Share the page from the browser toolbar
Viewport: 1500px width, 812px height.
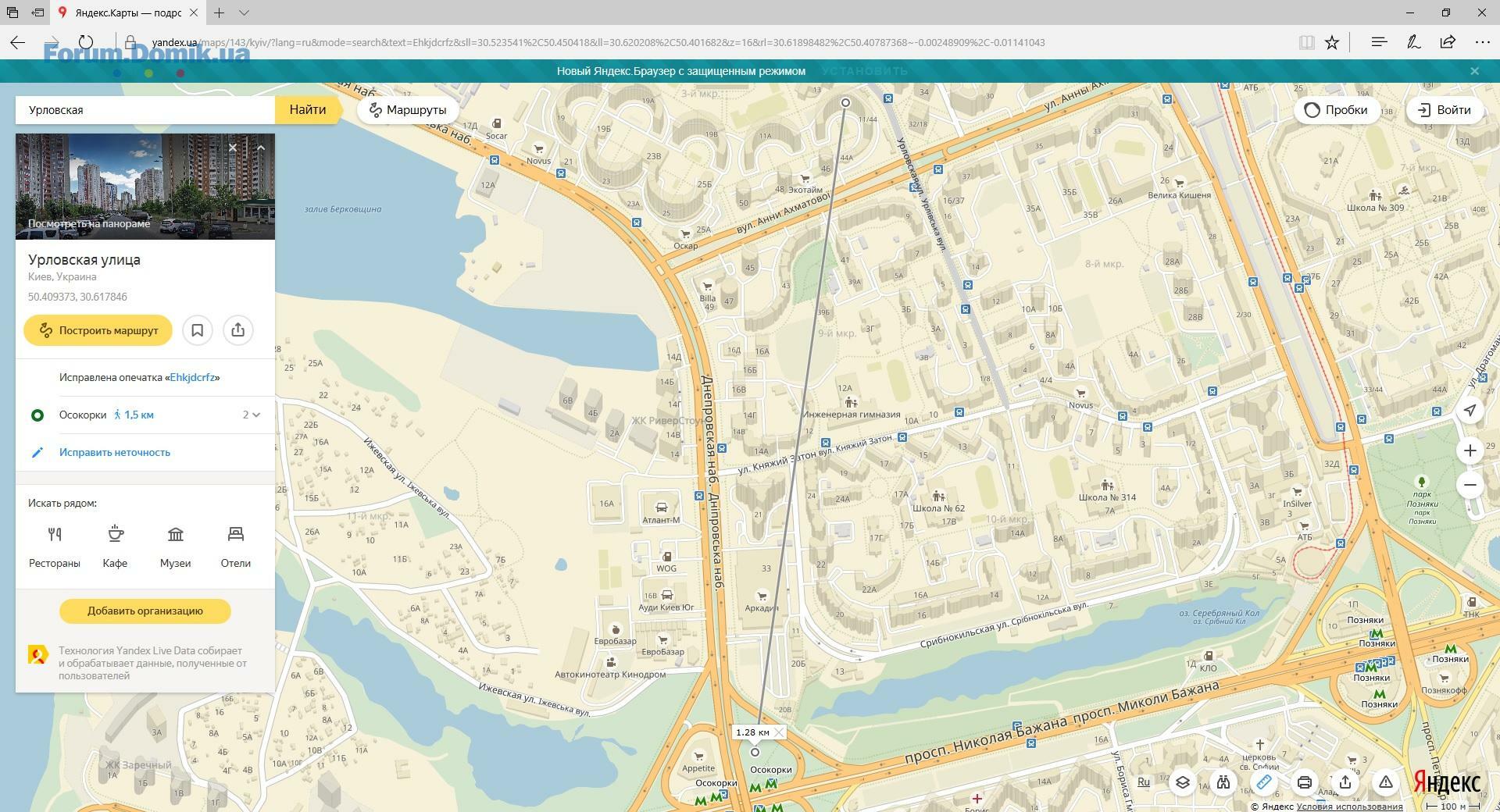click(1448, 42)
